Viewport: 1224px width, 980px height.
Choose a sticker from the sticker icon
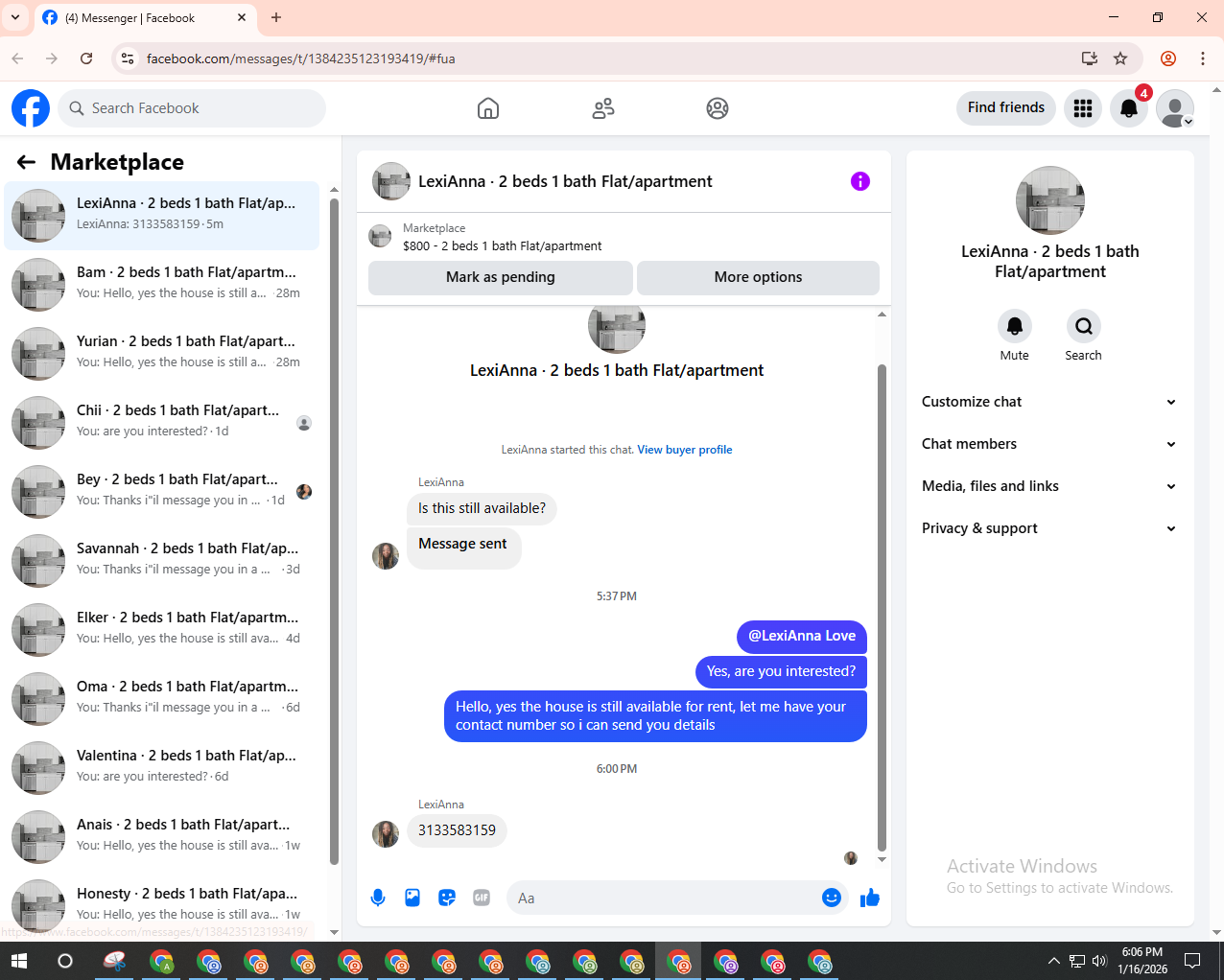pyautogui.click(x=447, y=898)
